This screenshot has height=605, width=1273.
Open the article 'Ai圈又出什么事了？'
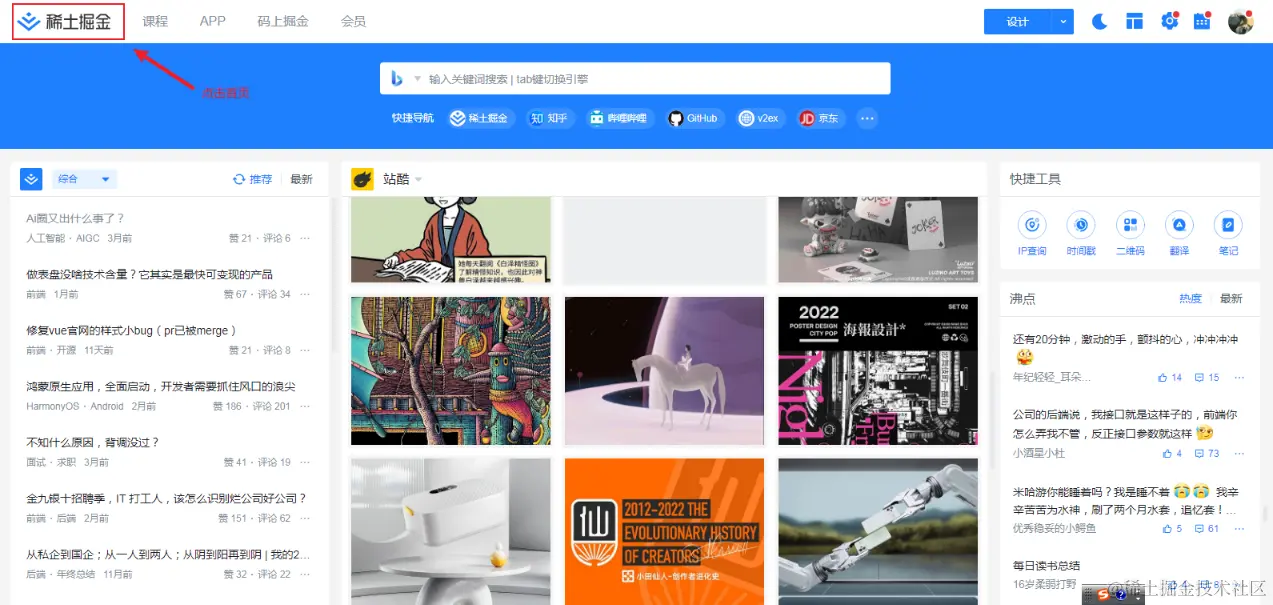pyautogui.click(x=75, y=218)
